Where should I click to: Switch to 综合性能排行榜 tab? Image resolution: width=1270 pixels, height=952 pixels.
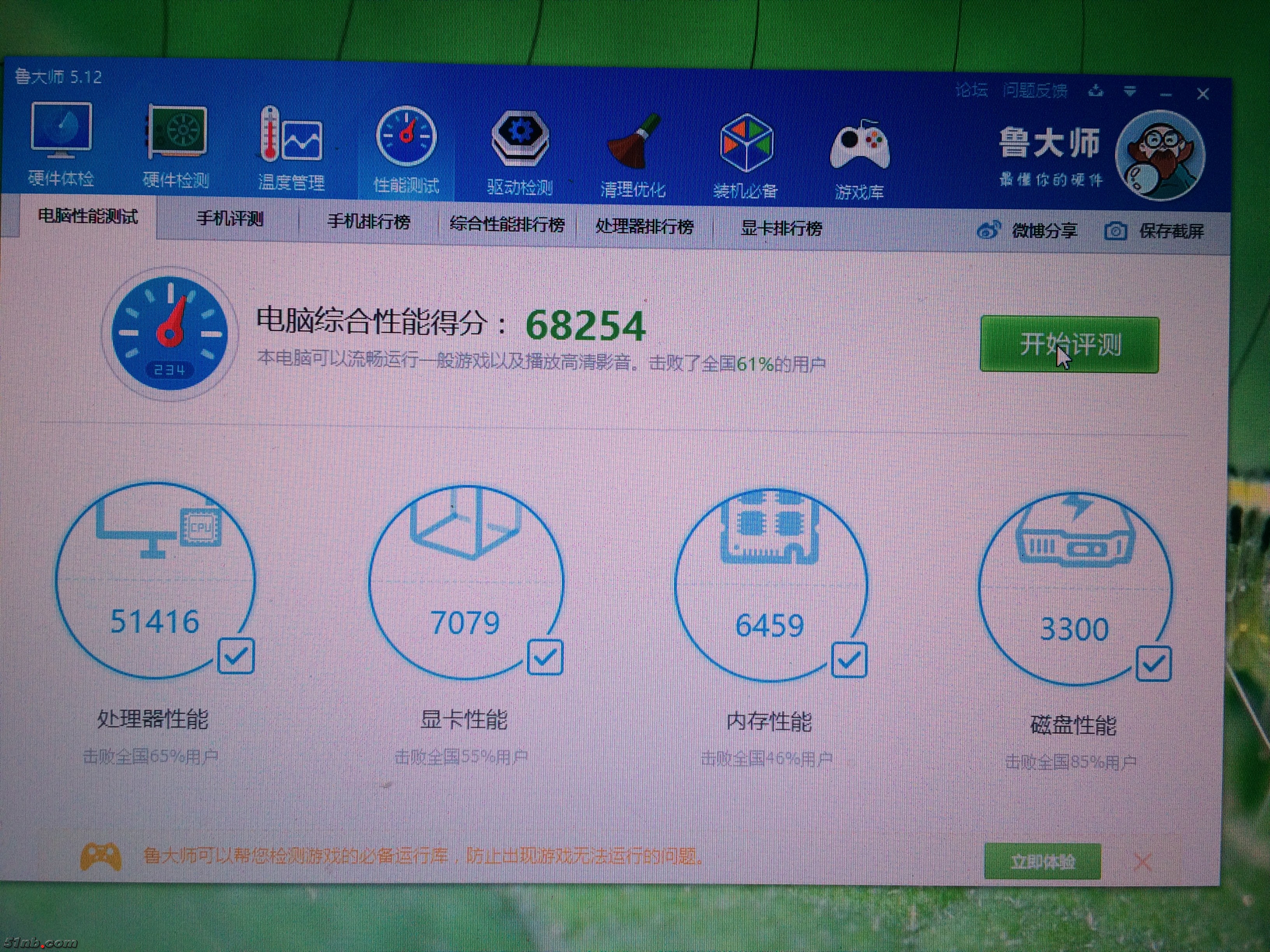coord(507,224)
